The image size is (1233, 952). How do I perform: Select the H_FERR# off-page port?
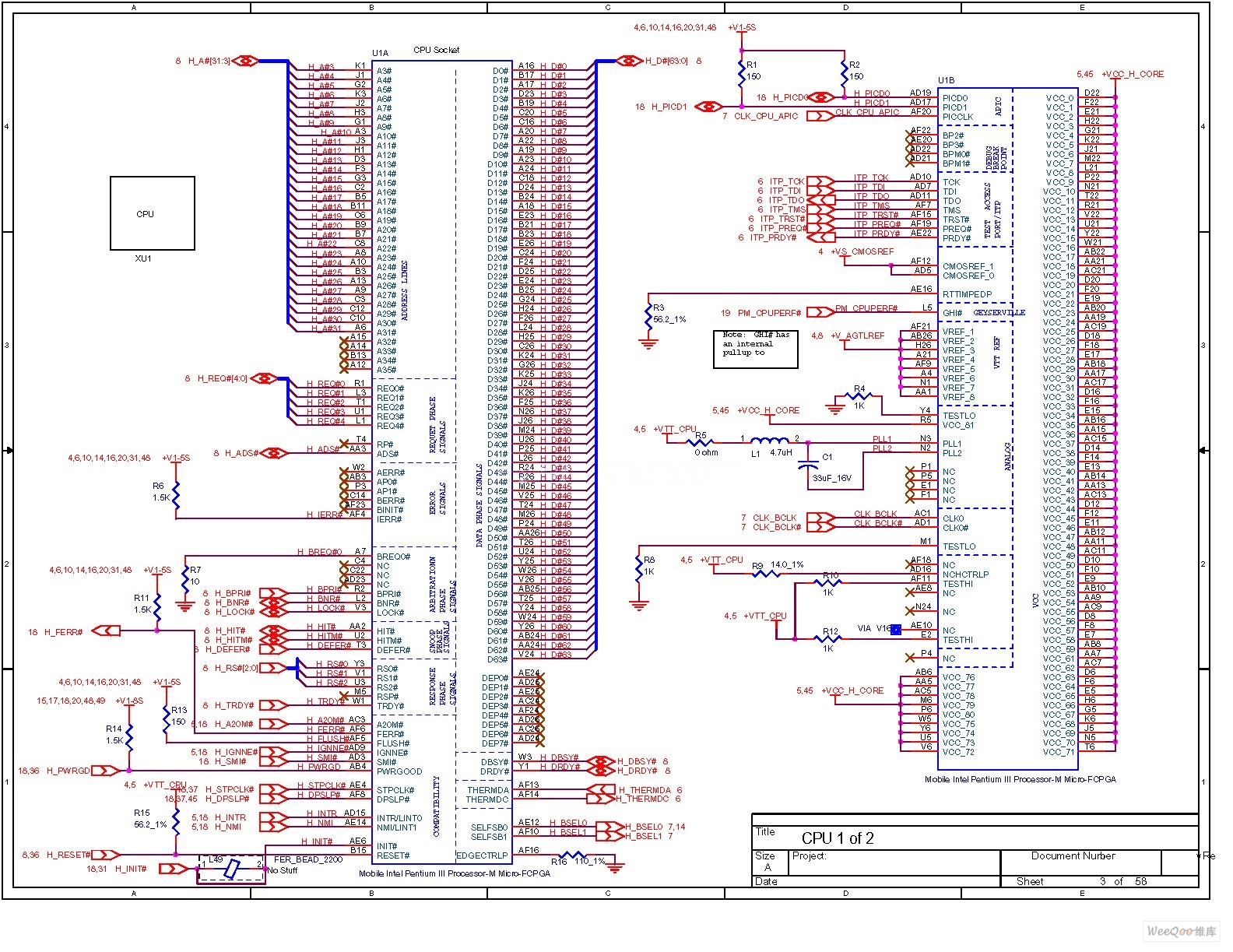(x=106, y=631)
